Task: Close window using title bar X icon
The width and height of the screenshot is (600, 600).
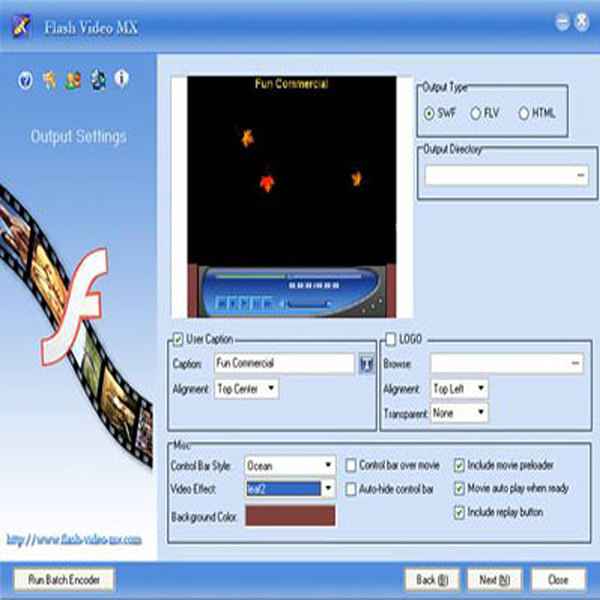Action: click(582, 22)
